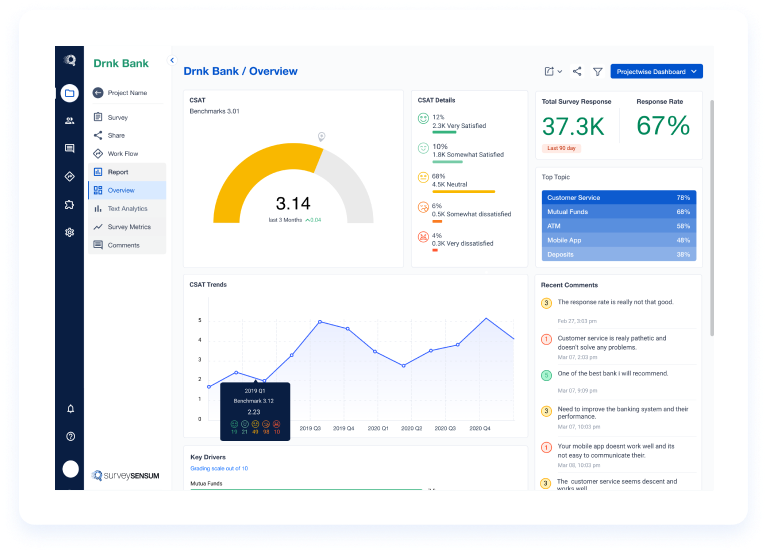Image resolution: width=767 pixels, height=553 pixels.
Task: Go back using the Project Name button
Action: pyautogui.click(x=120, y=92)
